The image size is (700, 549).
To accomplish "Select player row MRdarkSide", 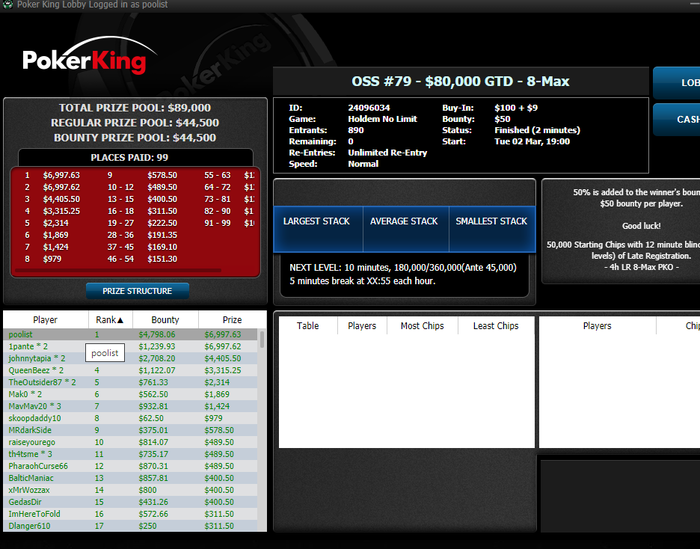I will click(130, 430).
